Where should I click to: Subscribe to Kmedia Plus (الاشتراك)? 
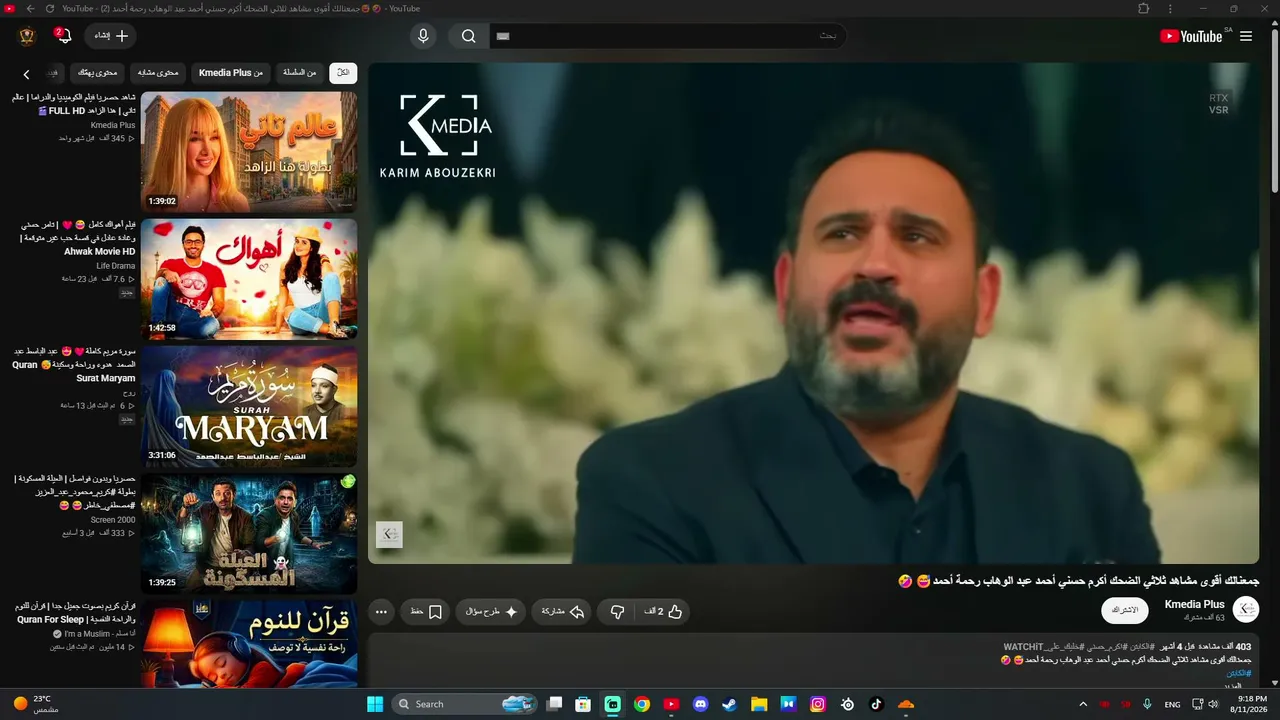pos(1125,610)
